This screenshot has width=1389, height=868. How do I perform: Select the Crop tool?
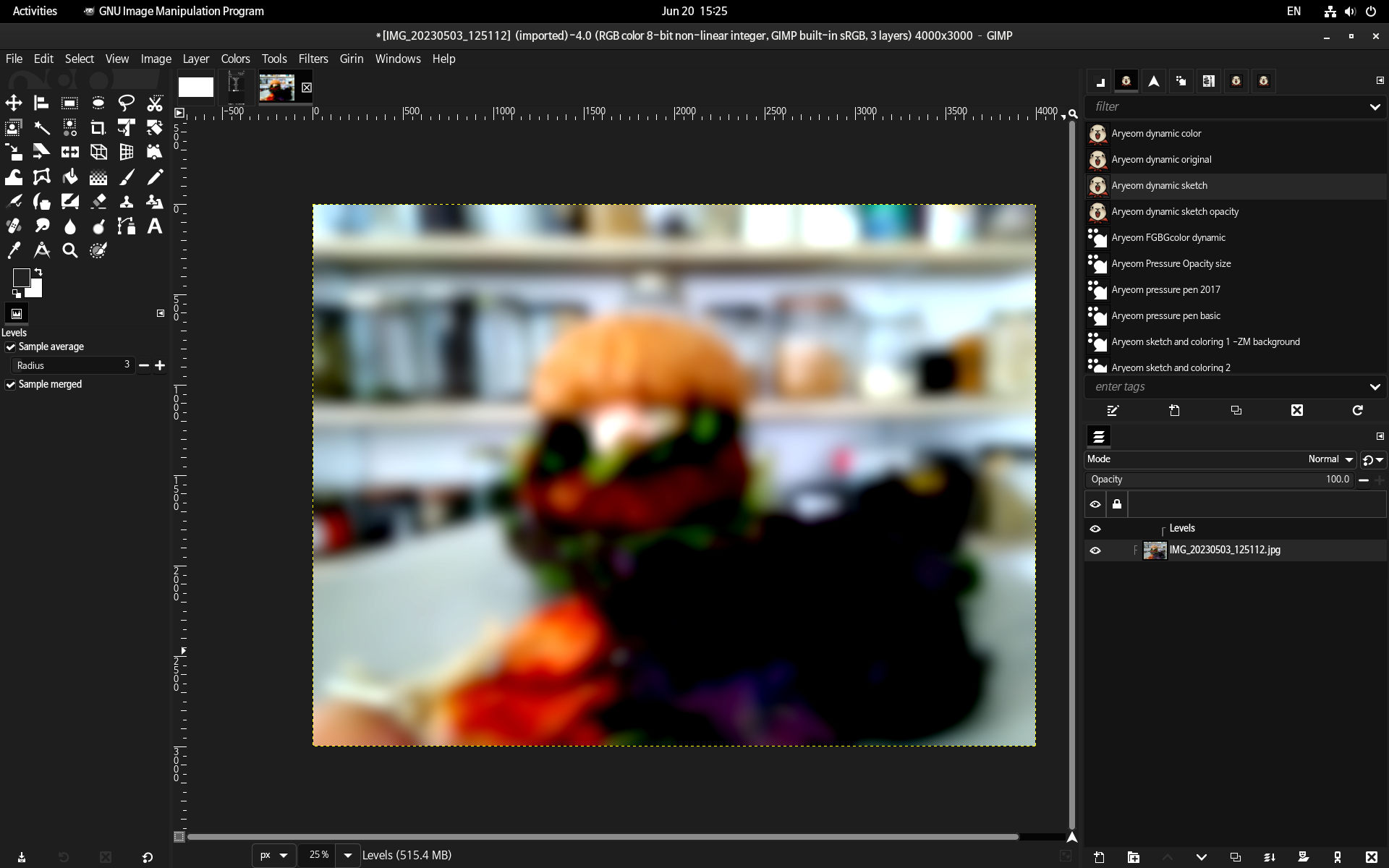pos(98,128)
